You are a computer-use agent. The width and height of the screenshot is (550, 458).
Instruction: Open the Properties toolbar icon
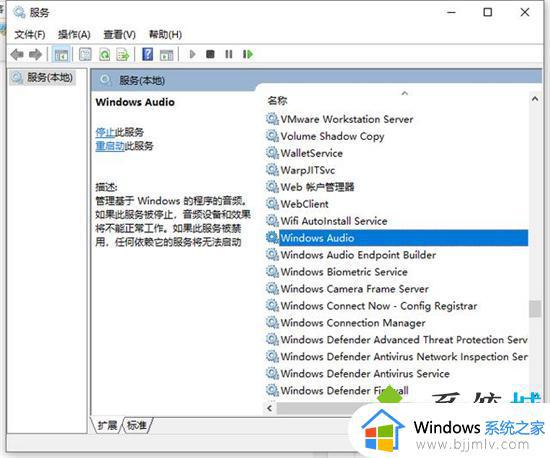point(85,54)
